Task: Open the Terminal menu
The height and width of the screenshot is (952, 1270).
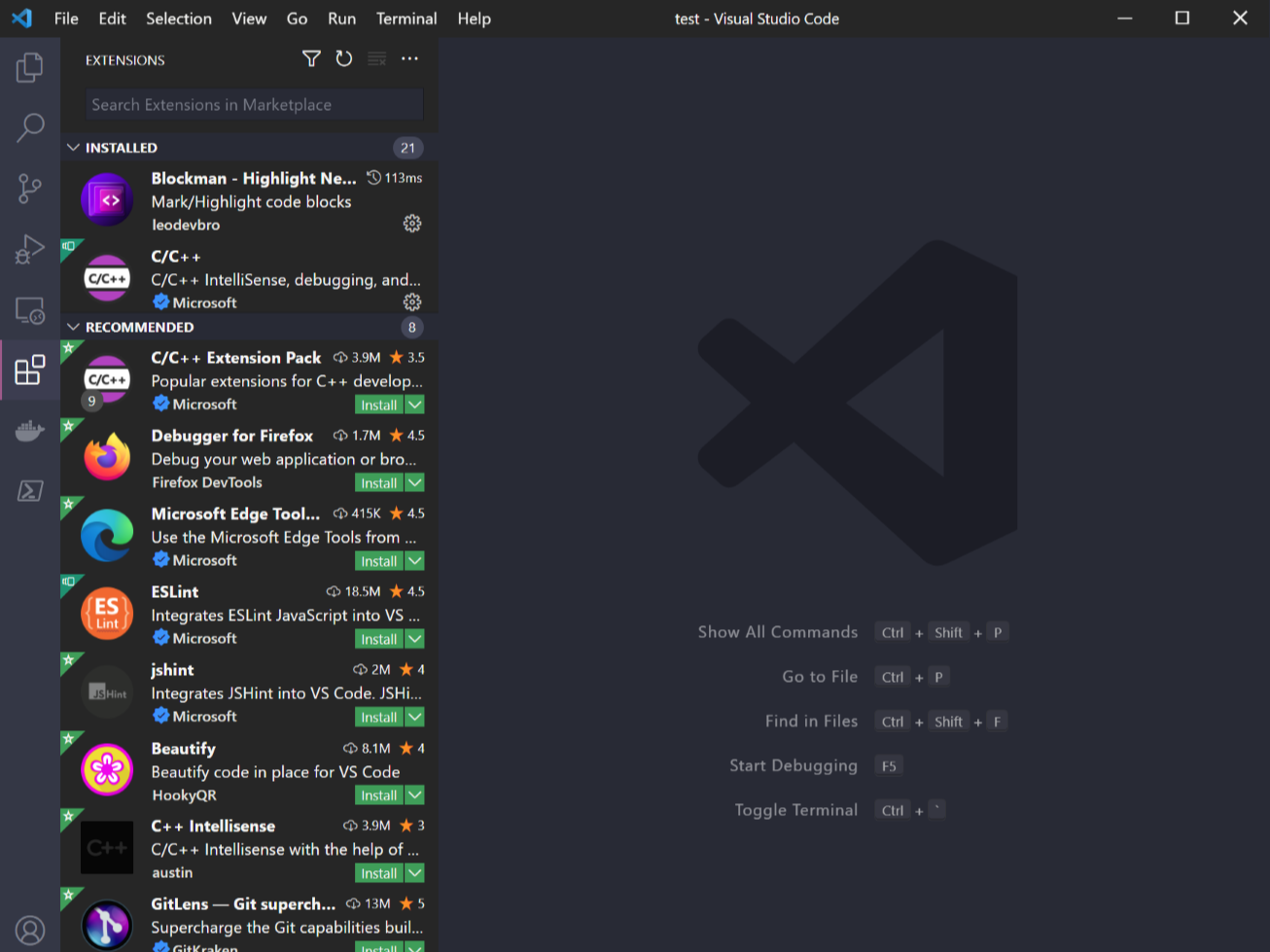Action: 406,18
